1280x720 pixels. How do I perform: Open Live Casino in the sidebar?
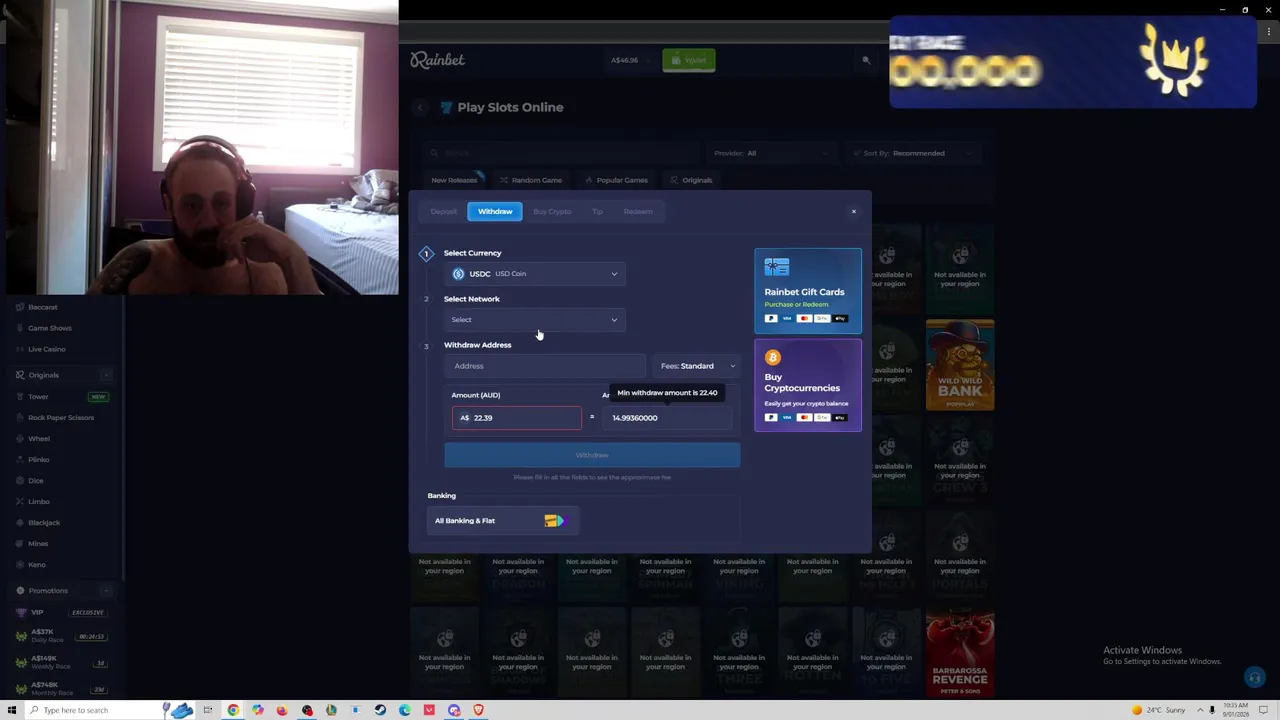47,349
